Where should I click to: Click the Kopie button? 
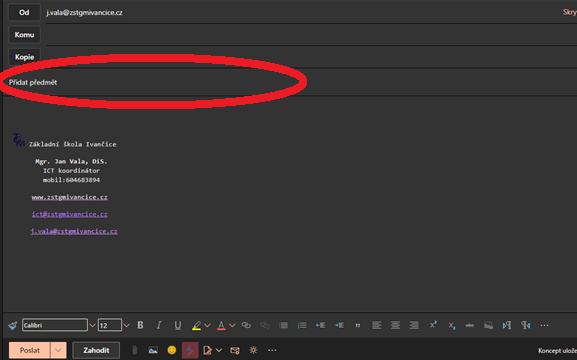24,57
